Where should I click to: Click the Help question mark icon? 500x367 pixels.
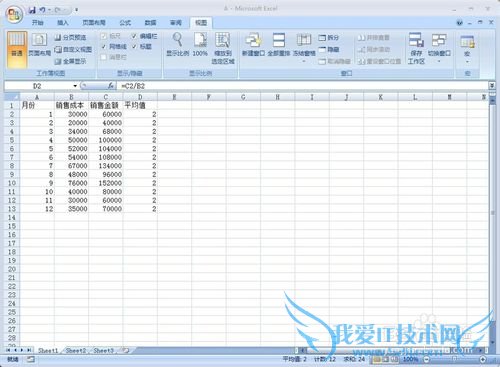click(460, 23)
